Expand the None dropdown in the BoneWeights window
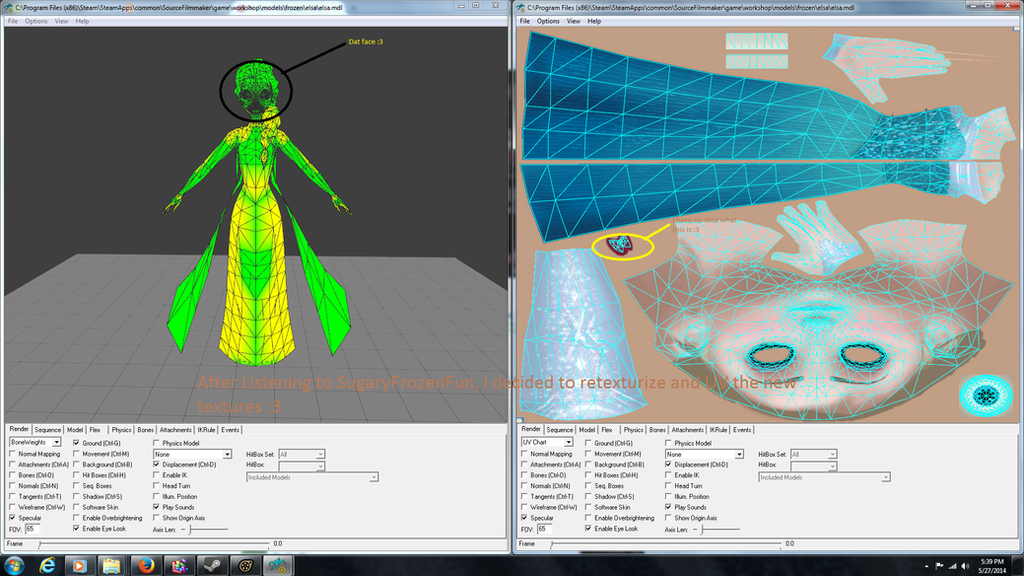The width and height of the screenshot is (1024, 576). [193, 454]
